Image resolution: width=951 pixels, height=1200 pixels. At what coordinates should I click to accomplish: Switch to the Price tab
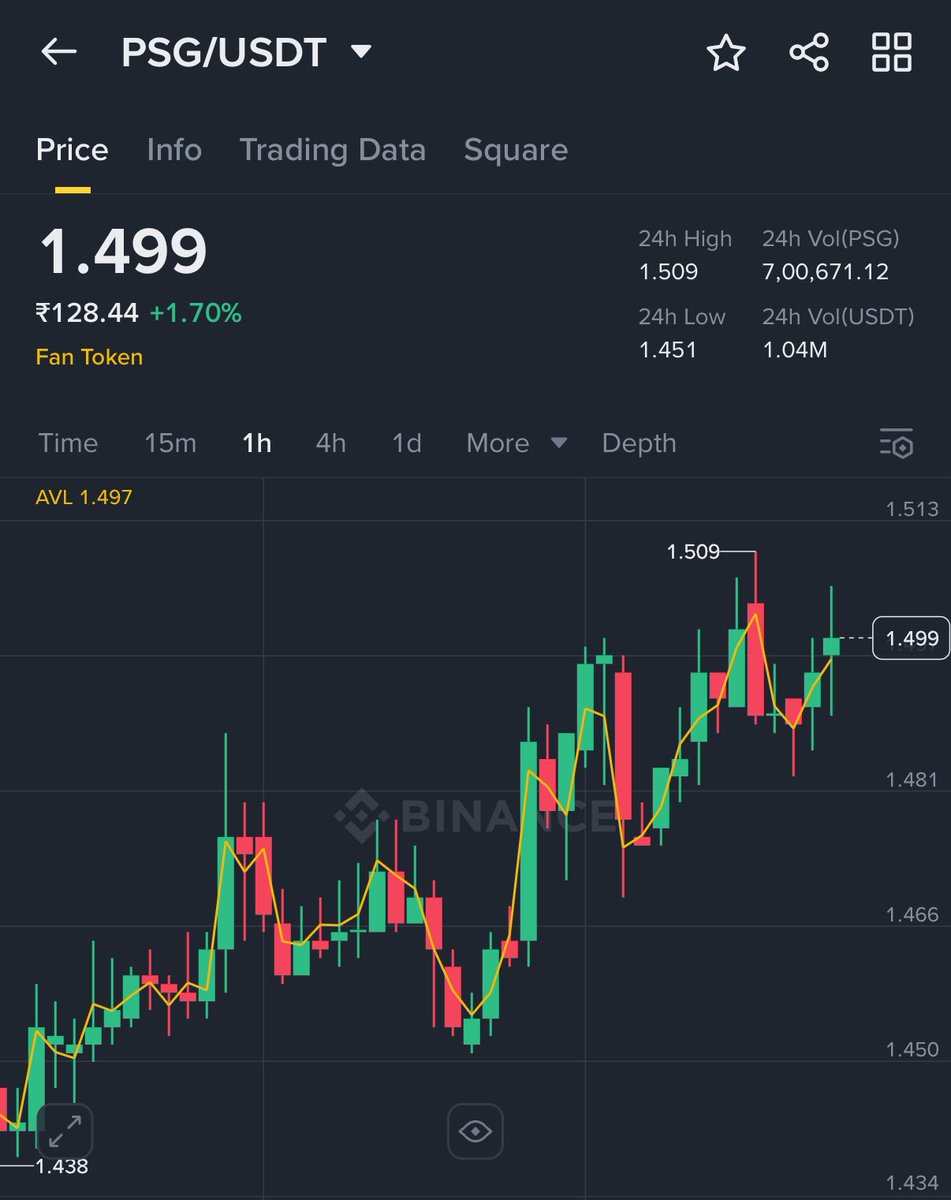pos(72,150)
